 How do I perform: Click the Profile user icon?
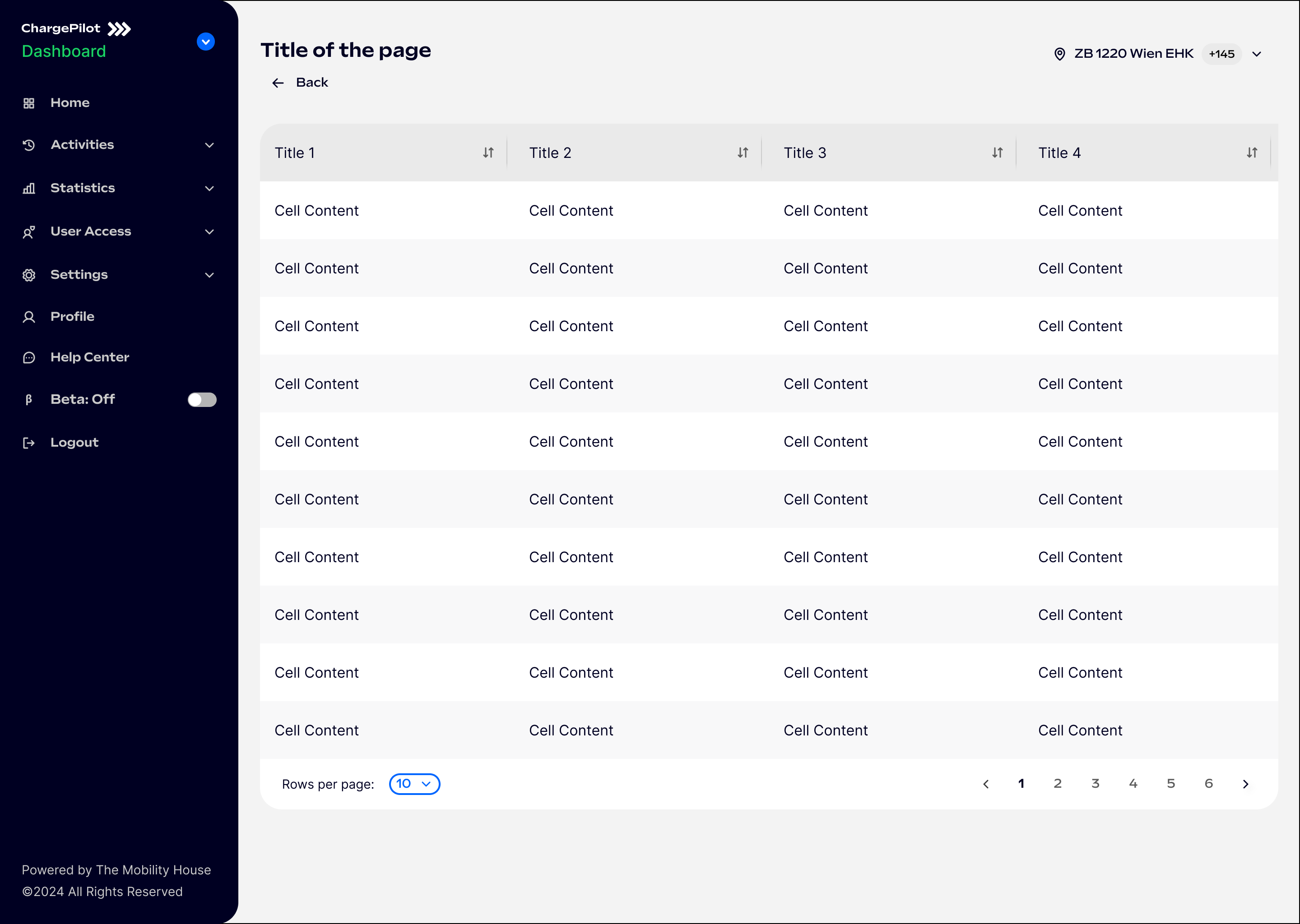[x=29, y=317]
